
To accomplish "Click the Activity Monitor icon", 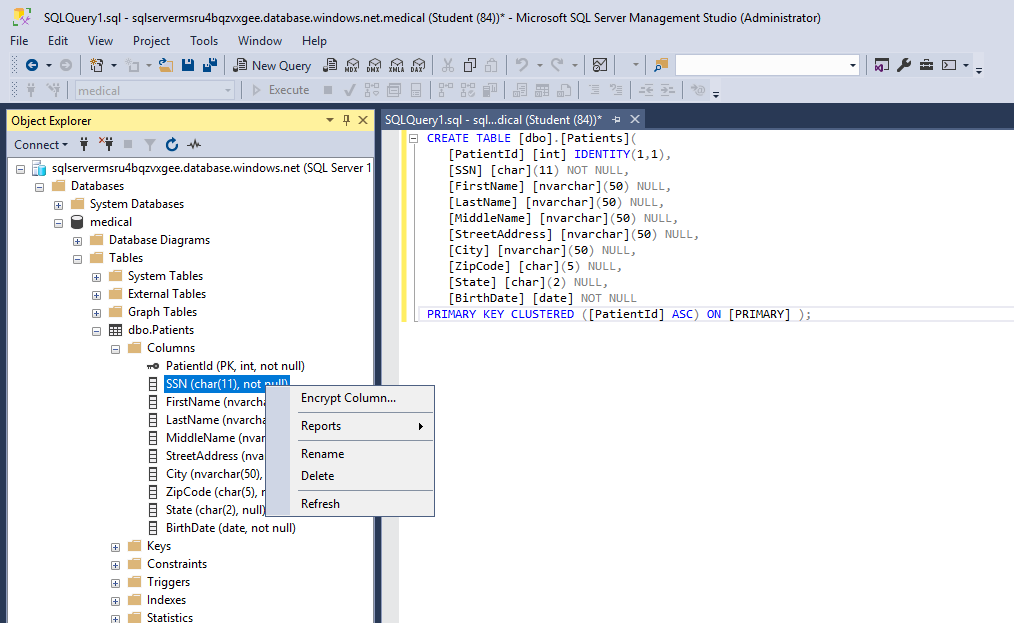I will 600,65.
